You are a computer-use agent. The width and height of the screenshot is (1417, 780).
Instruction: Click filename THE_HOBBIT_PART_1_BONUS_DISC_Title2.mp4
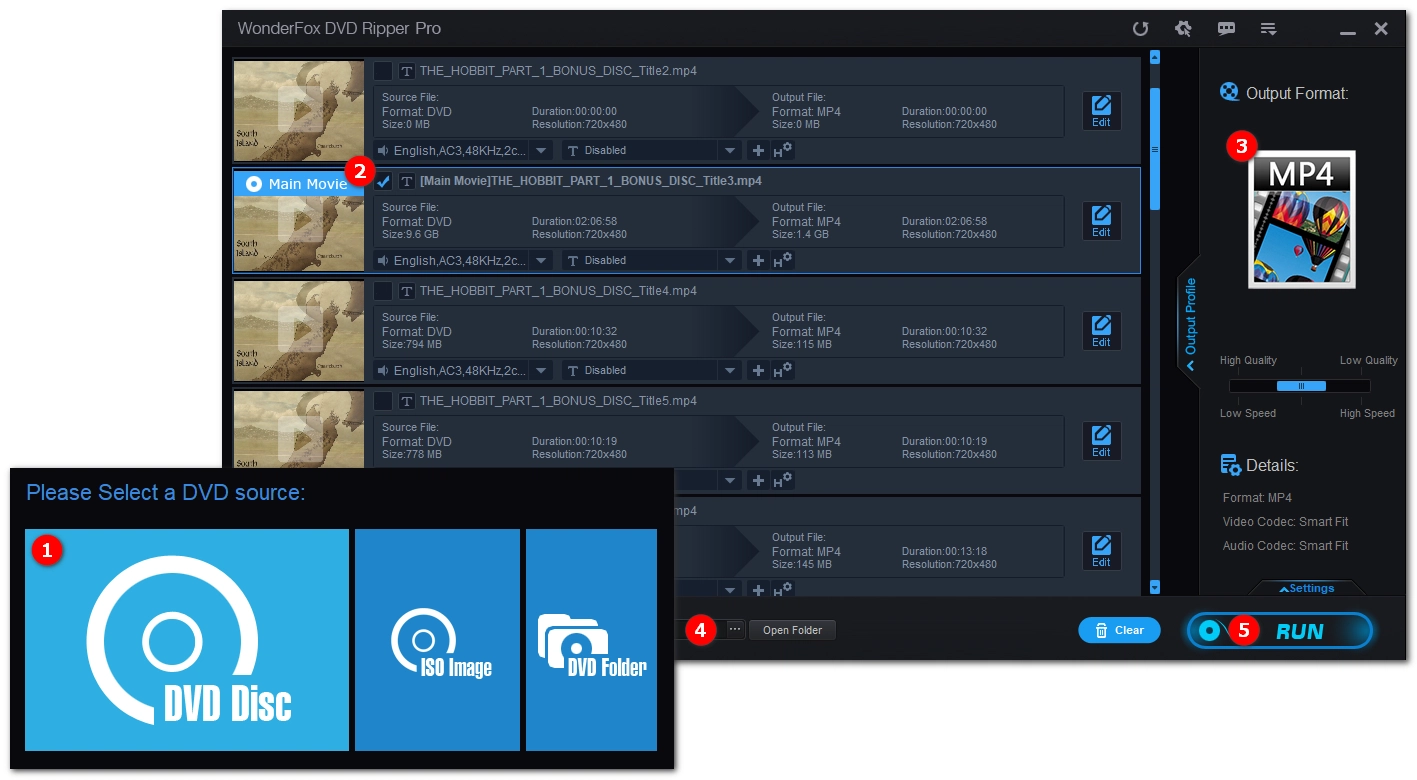[558, 71]
